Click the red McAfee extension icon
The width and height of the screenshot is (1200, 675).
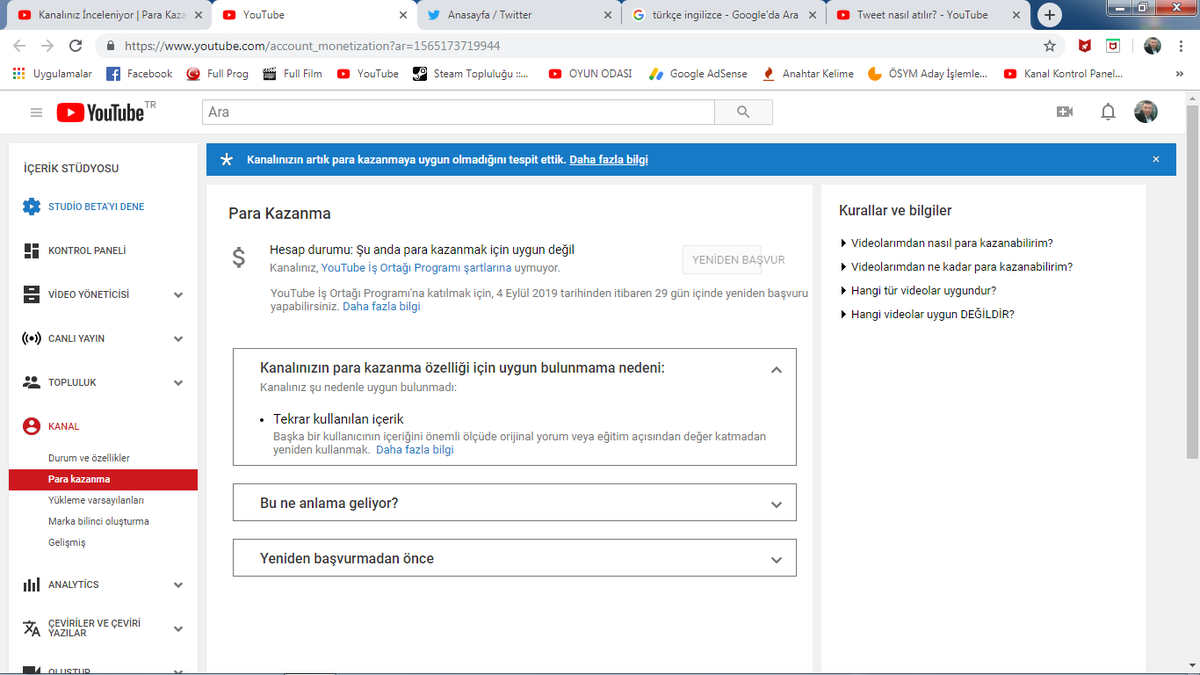click(1084, 46)
